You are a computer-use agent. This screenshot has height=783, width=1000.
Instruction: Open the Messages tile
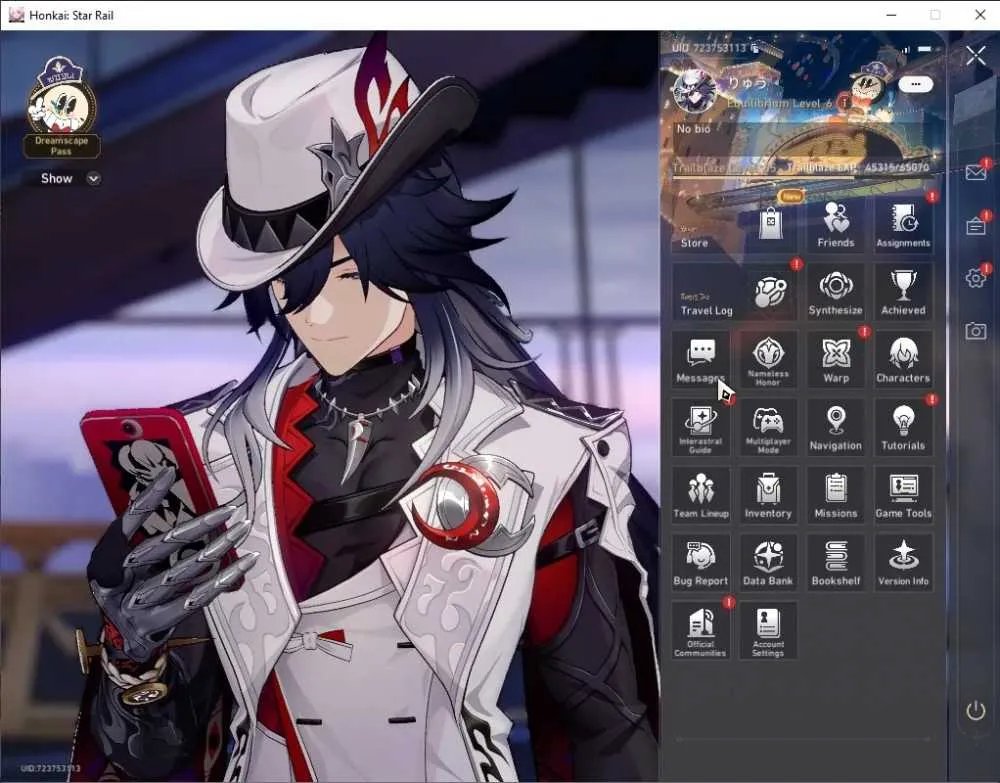[x=700, y=360]
